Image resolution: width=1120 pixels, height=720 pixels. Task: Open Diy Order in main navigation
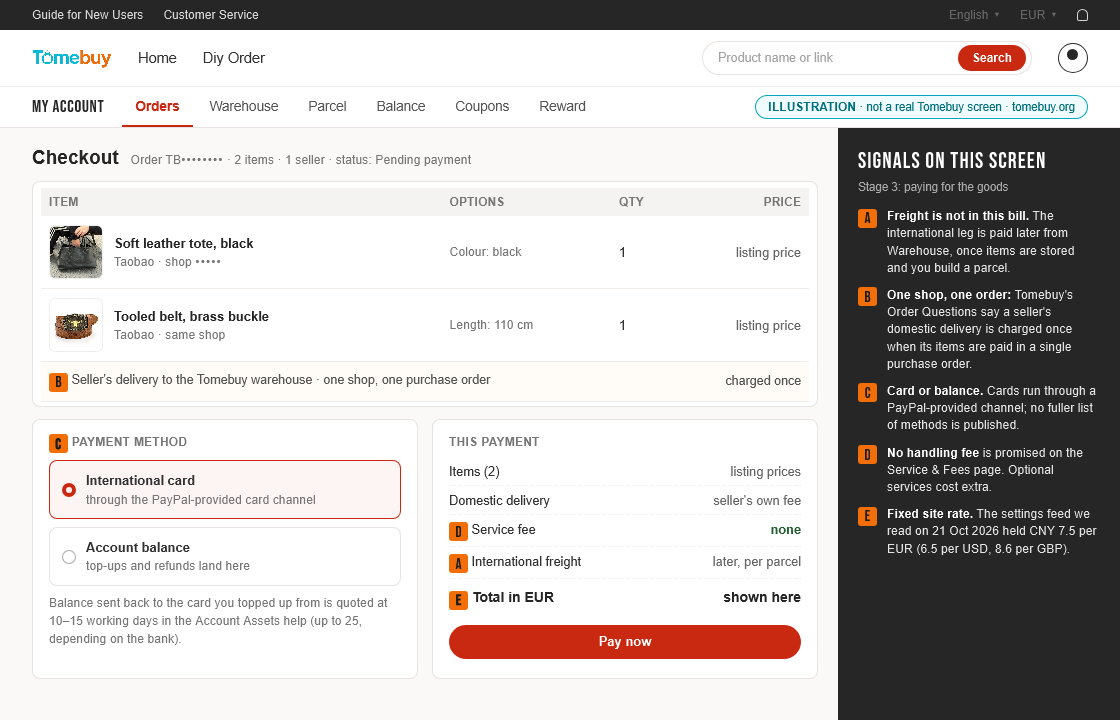point(234,58)
